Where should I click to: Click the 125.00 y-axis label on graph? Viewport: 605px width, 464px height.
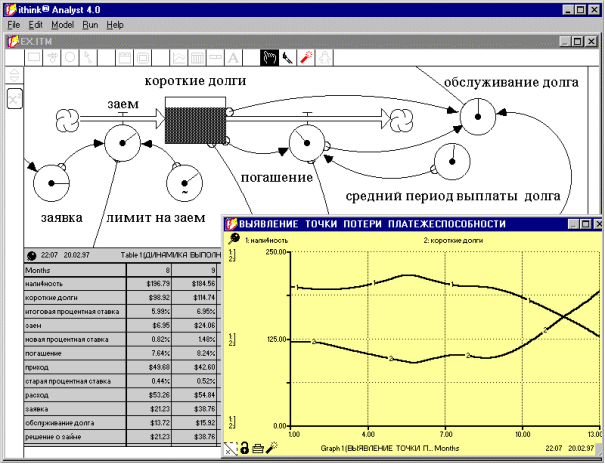pos(275,339)
